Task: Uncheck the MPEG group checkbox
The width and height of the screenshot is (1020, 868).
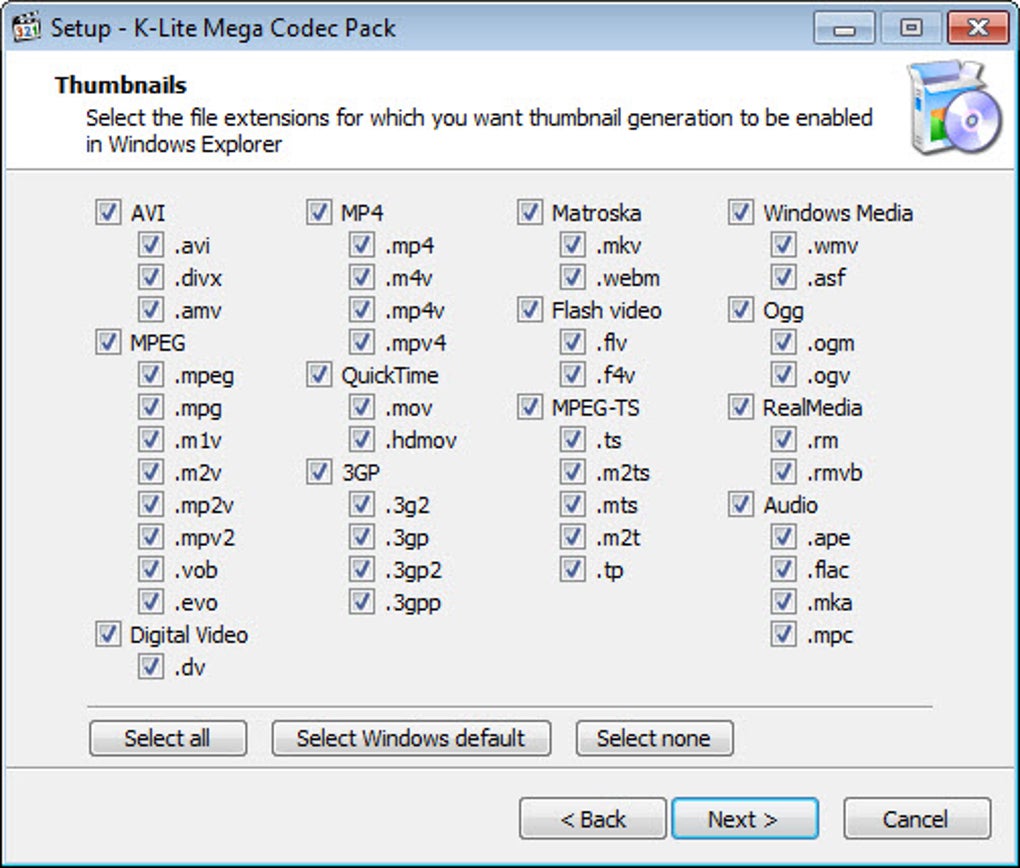Action: pyautogui.click(x=107, y=343)
